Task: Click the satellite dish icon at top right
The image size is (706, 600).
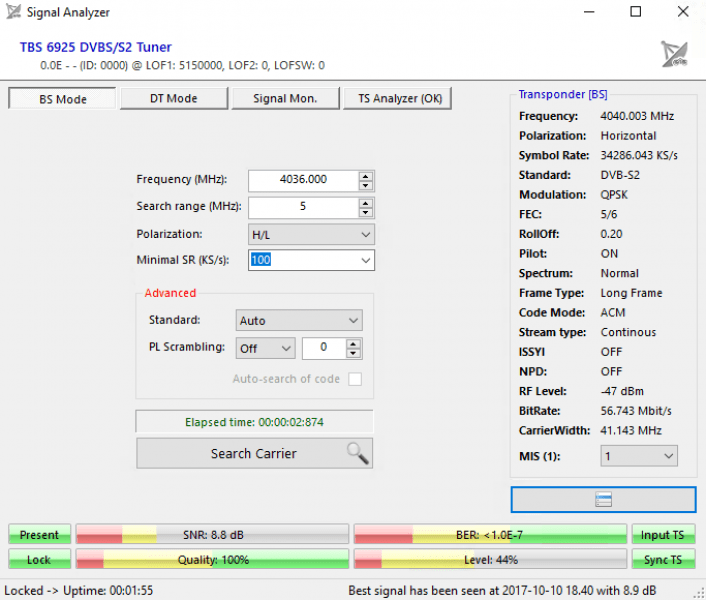Action: [674, 54]
